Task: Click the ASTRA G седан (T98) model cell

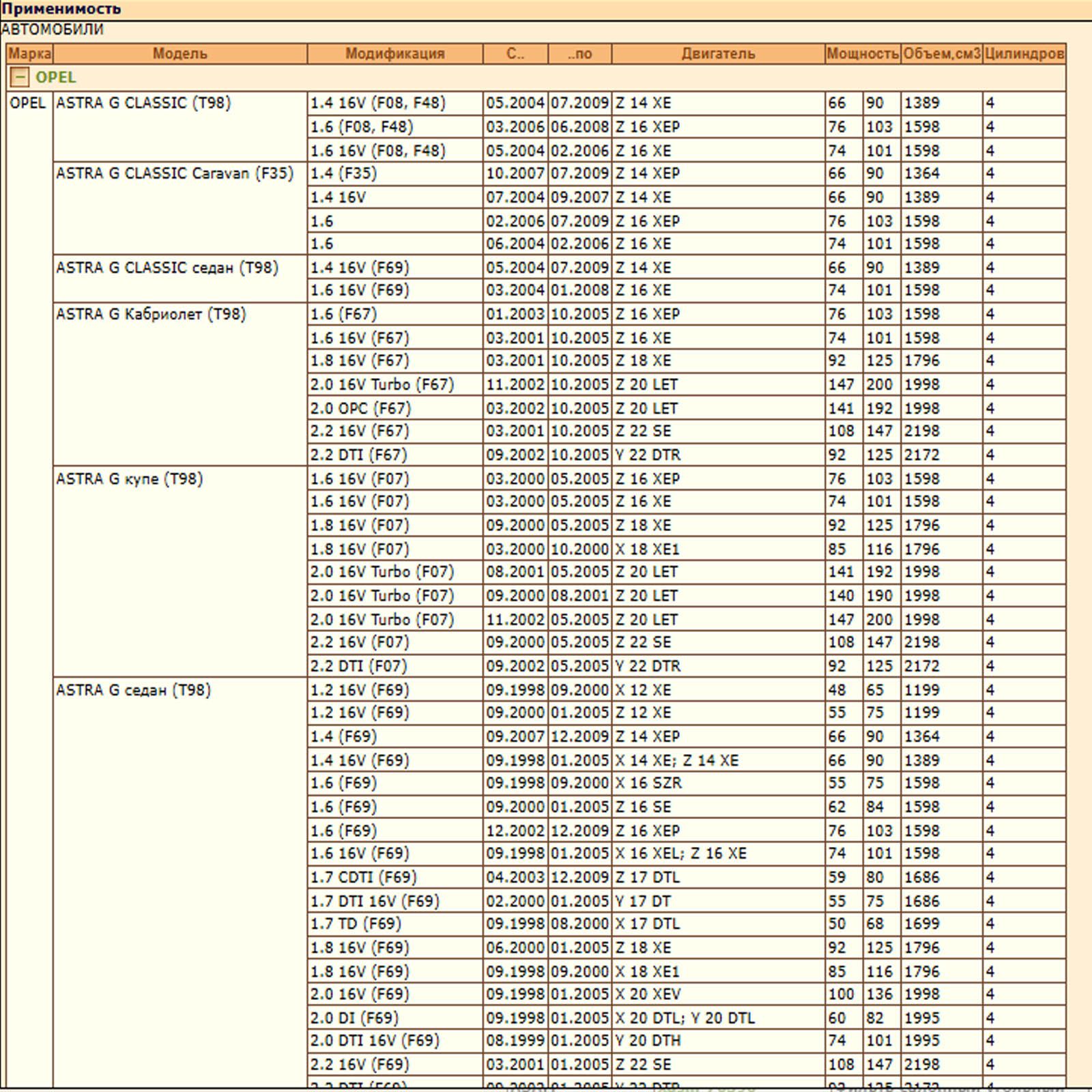Action: 134,690
